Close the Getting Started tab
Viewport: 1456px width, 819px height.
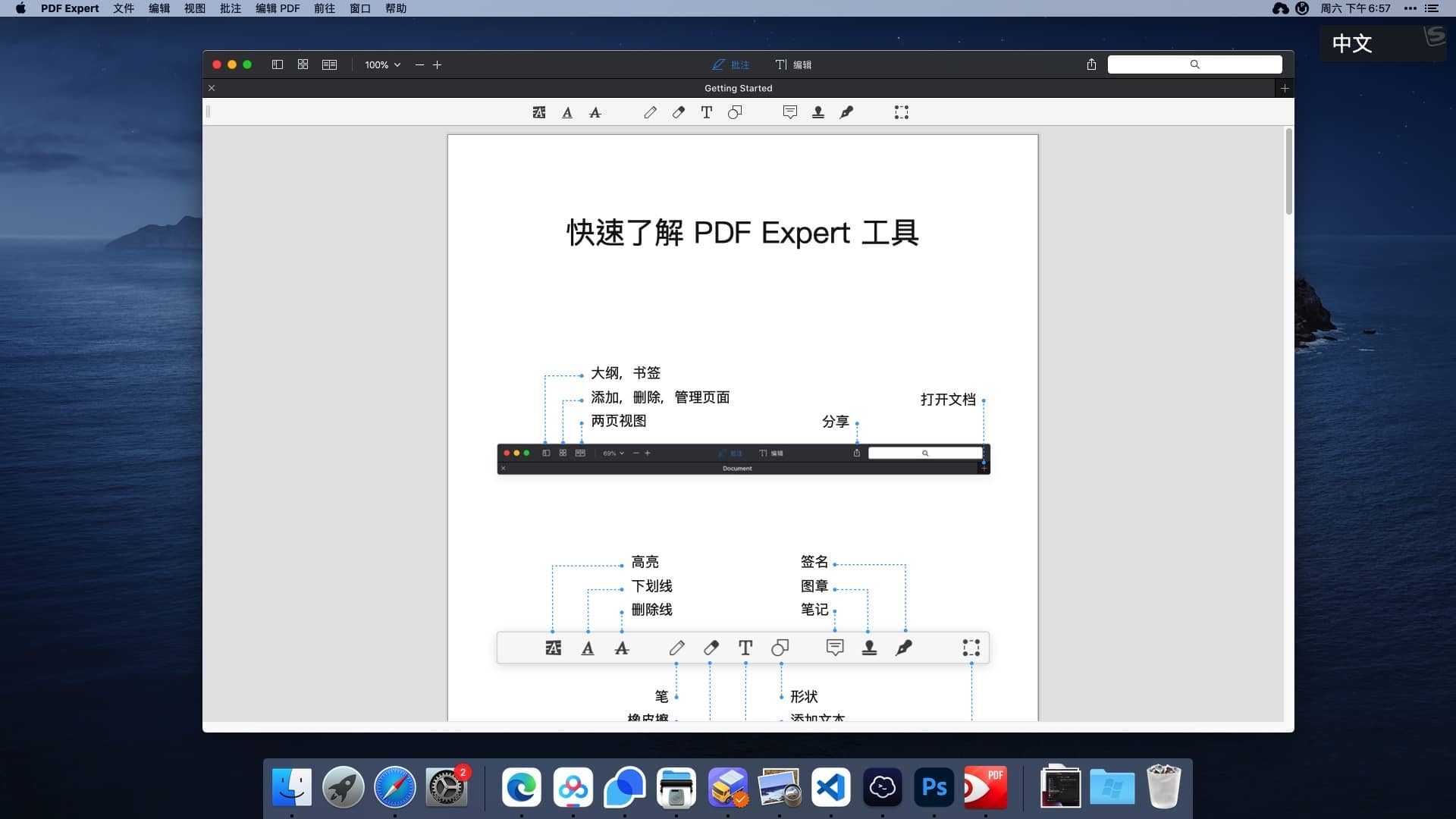point(212,88)
